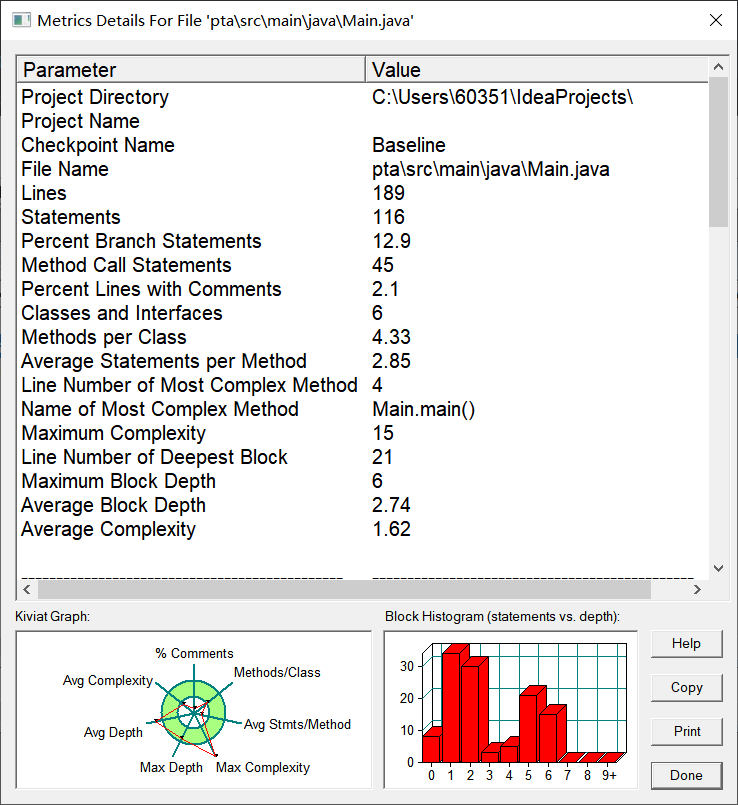Click the Max Complexity label in Kiviat graph

(262, 768)
